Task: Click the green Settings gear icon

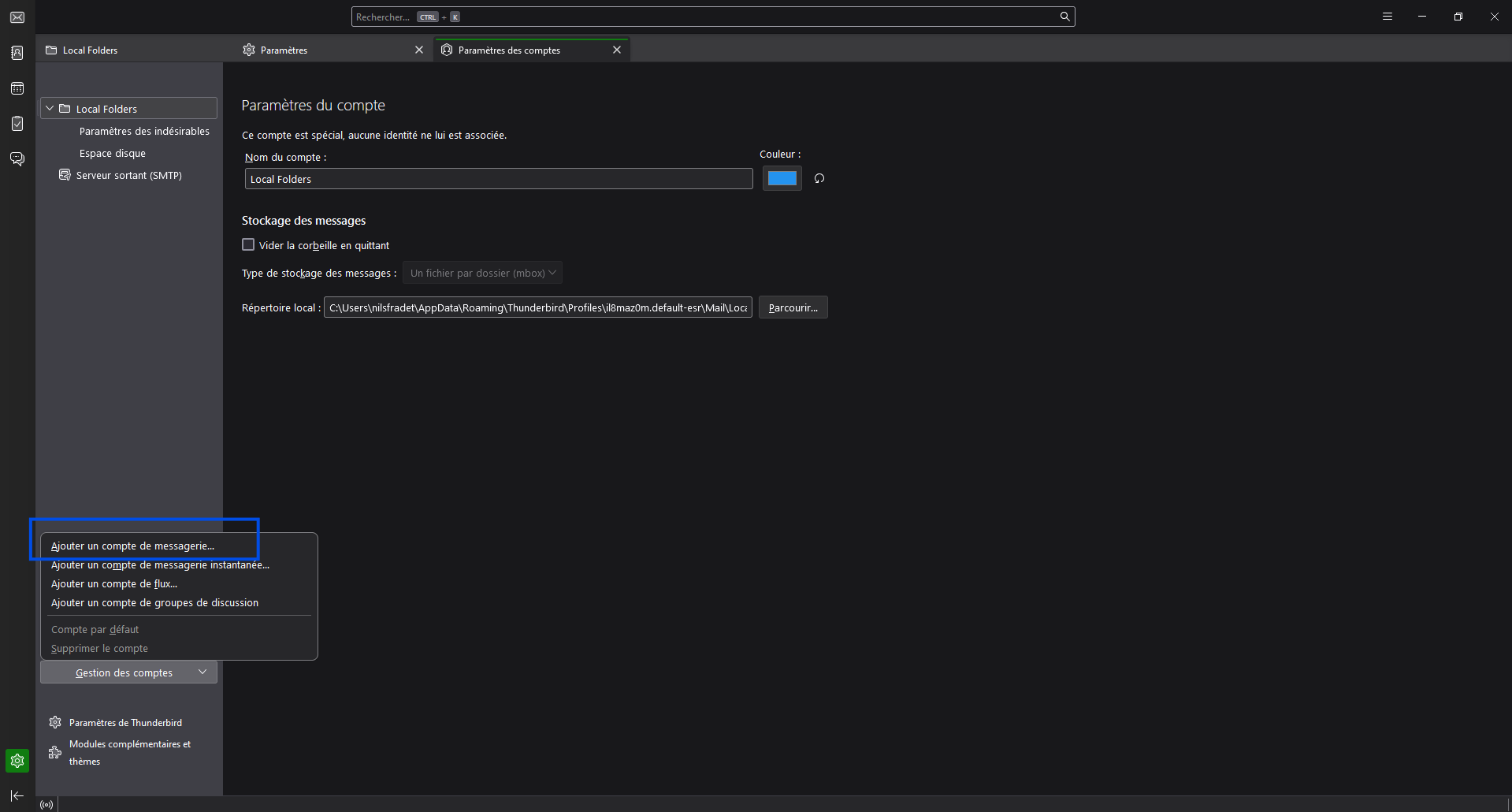Action: [x=17, y=761]
